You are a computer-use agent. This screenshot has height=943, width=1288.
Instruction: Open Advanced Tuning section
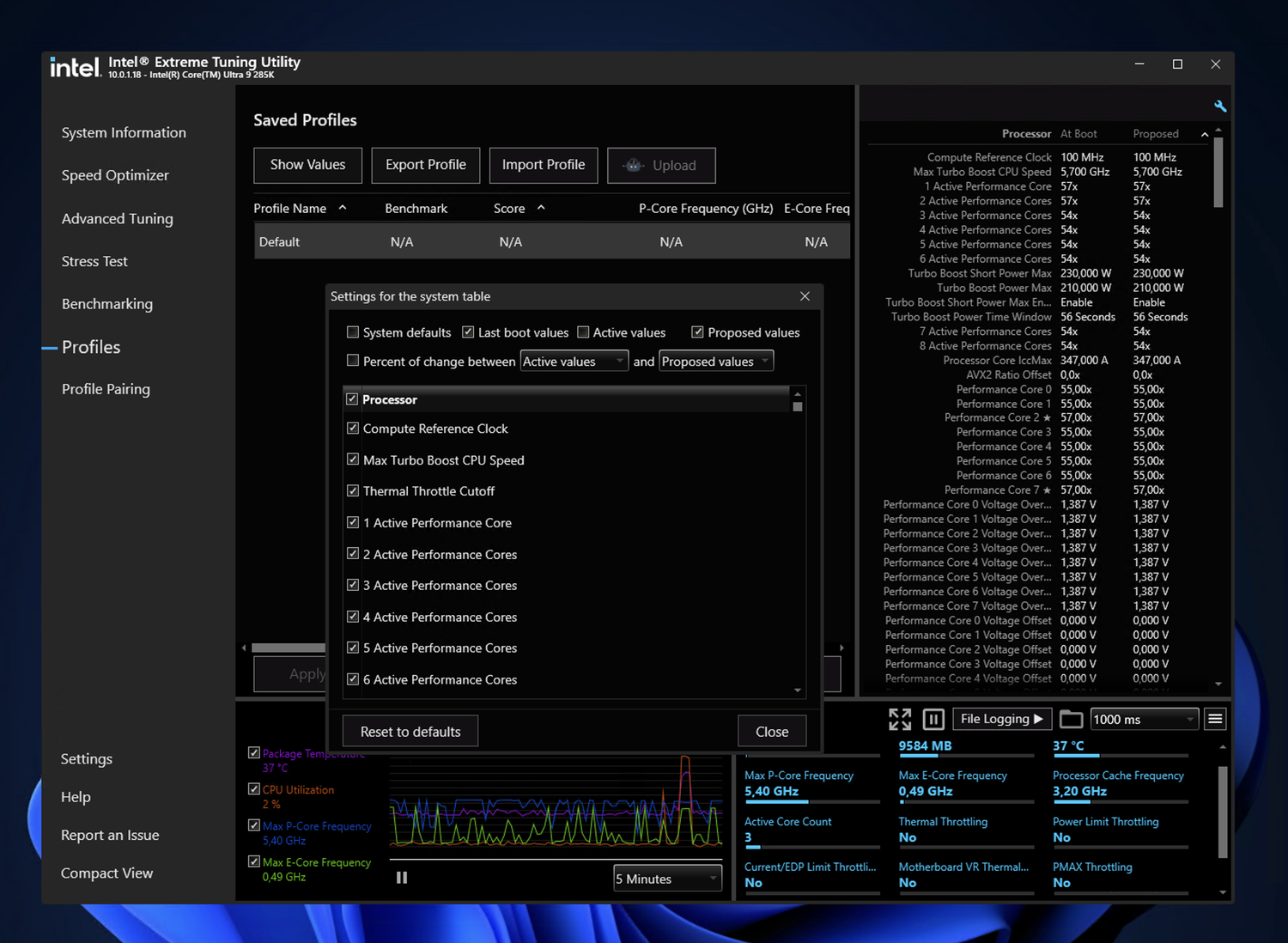click(118, 219)
